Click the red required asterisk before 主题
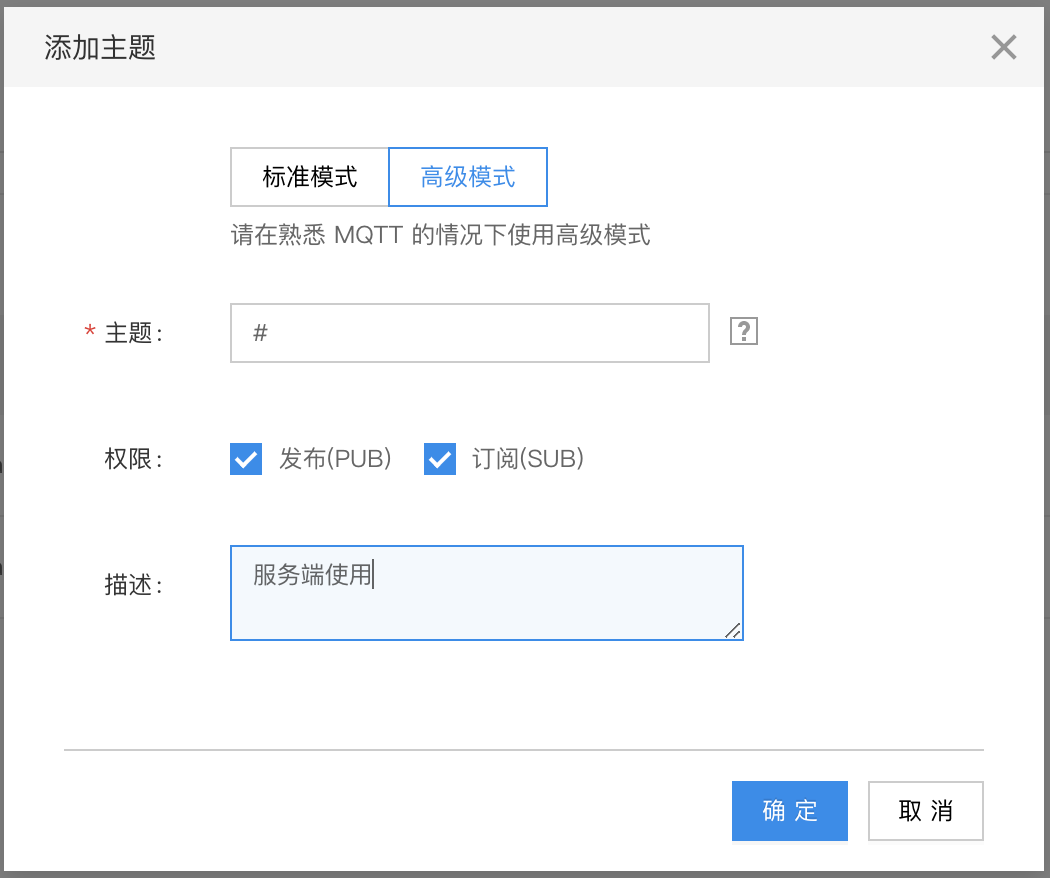Image resolution: width=1050 pixels, height=878 pixels. (90, 333)
